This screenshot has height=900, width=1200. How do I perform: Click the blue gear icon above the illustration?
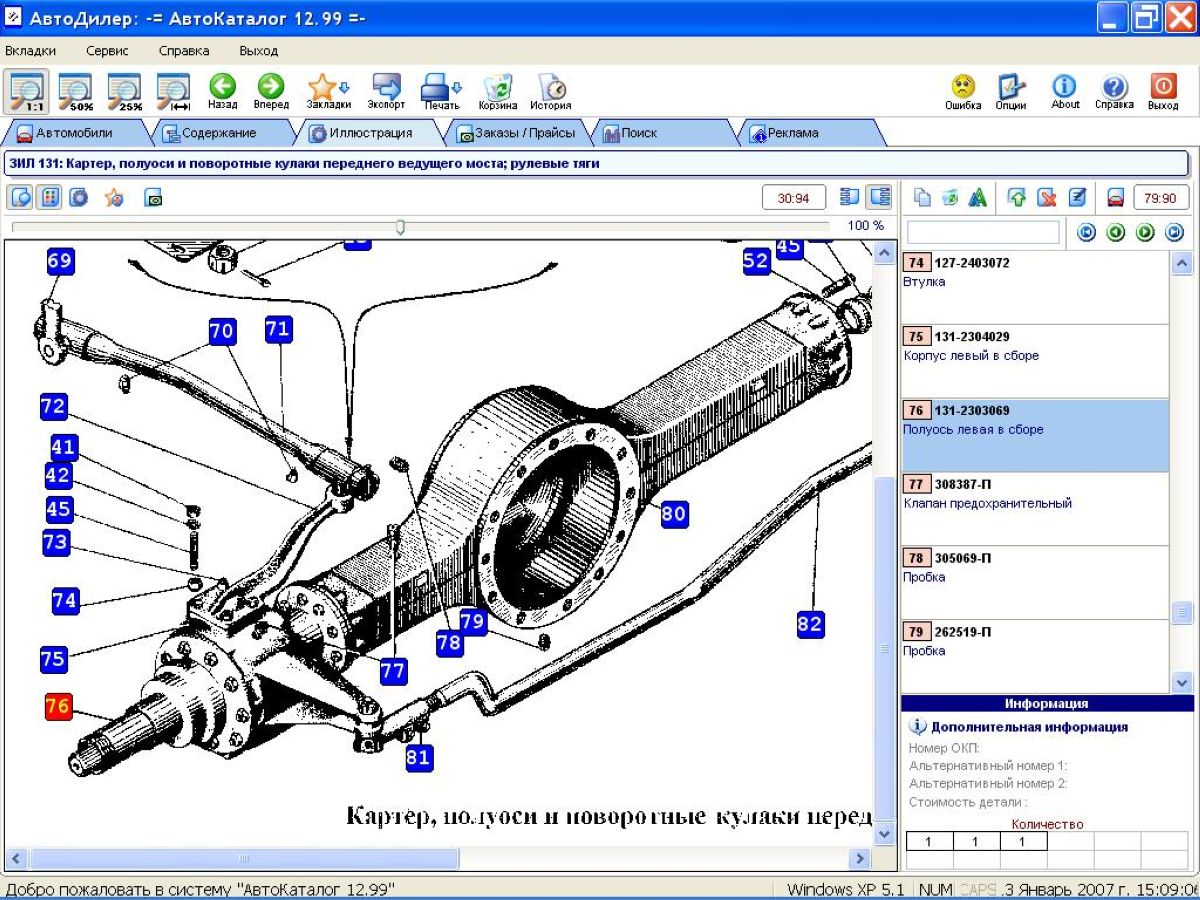coord(79,197)
